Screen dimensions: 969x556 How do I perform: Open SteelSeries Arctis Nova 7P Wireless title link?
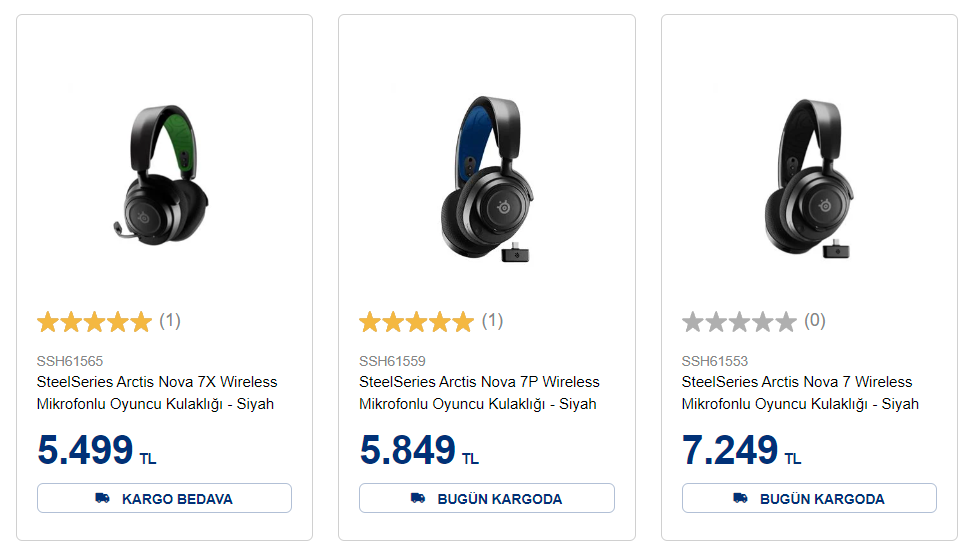click(x=479, y=393)
